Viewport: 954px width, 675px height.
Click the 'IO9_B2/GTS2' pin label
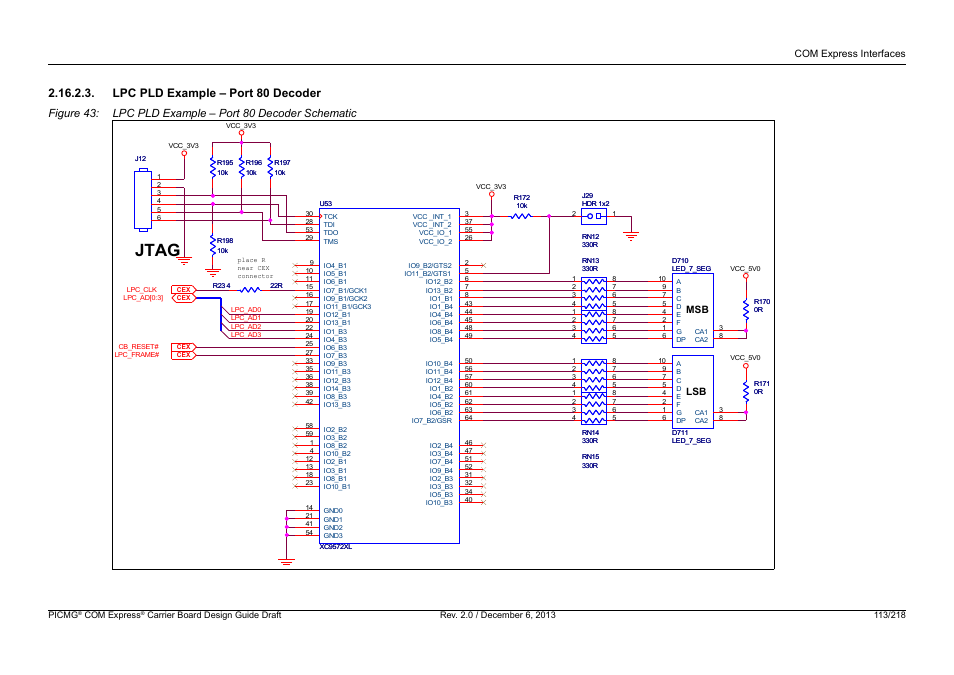[430, 266]
